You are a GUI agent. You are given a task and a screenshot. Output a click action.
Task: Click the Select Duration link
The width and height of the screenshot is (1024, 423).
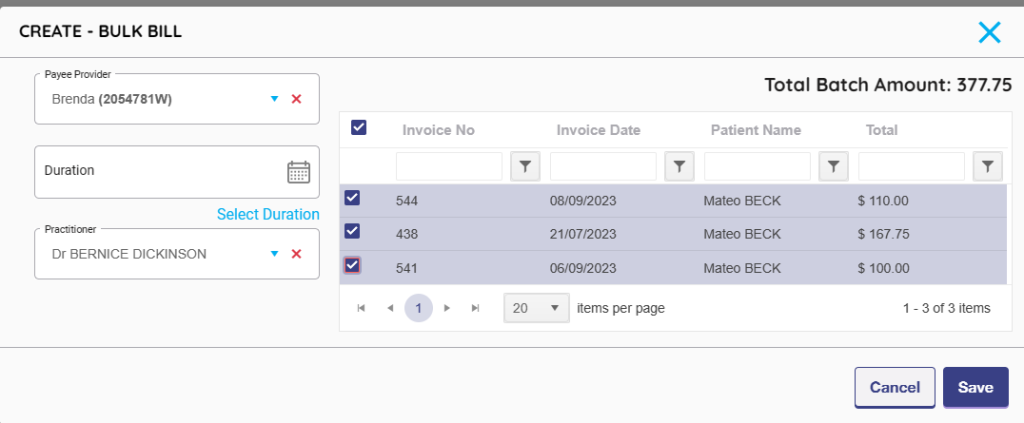(x=268, y=214)
